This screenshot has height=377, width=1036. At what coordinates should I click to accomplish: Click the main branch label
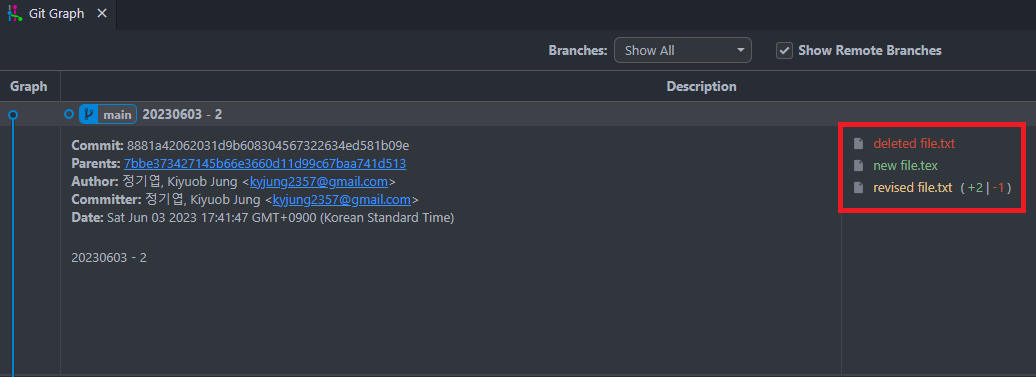(108, 114)
